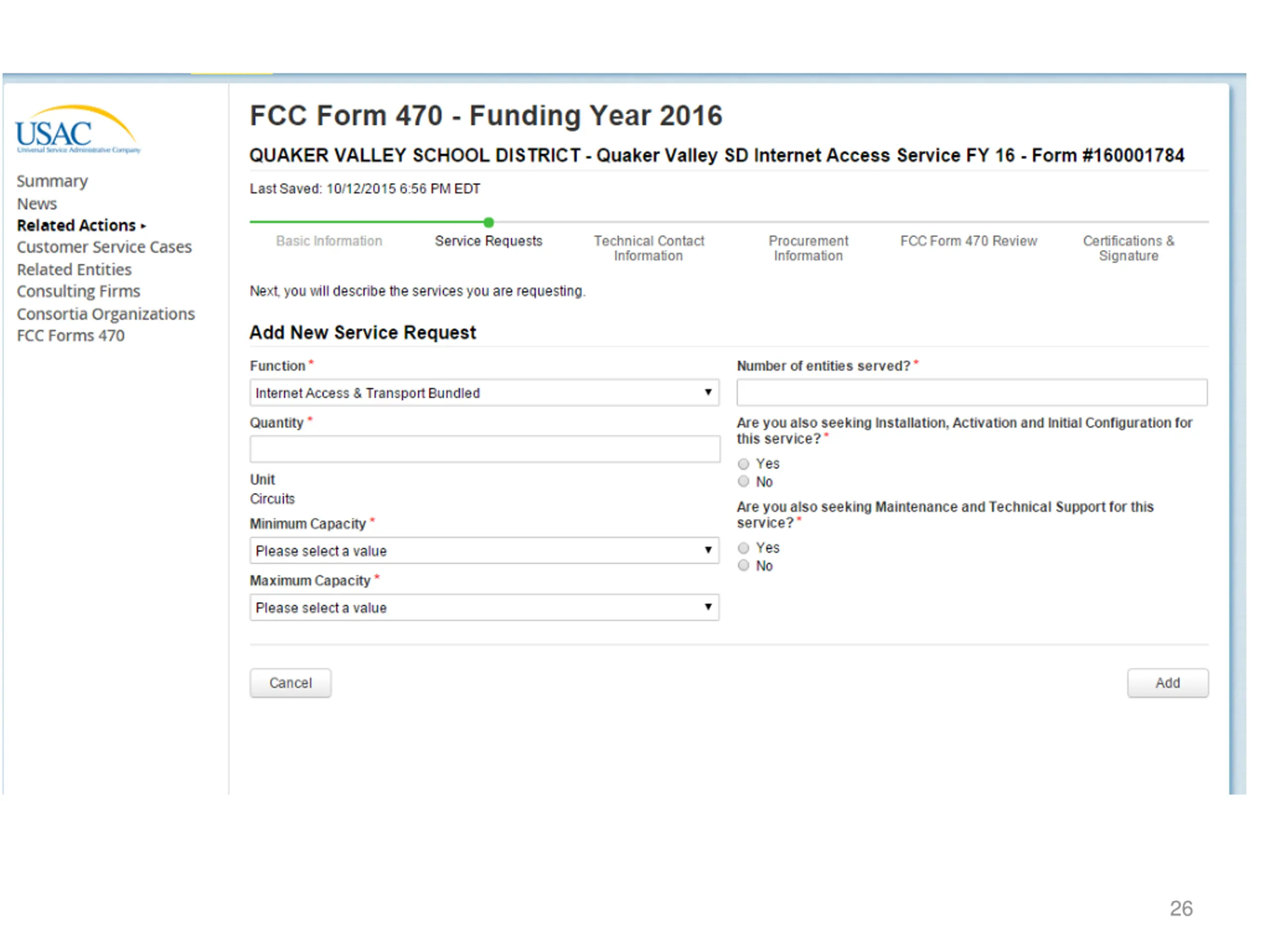1270x952 pixels.
Task: Go to the Technical Contact Information step
Action: (649, 248)
